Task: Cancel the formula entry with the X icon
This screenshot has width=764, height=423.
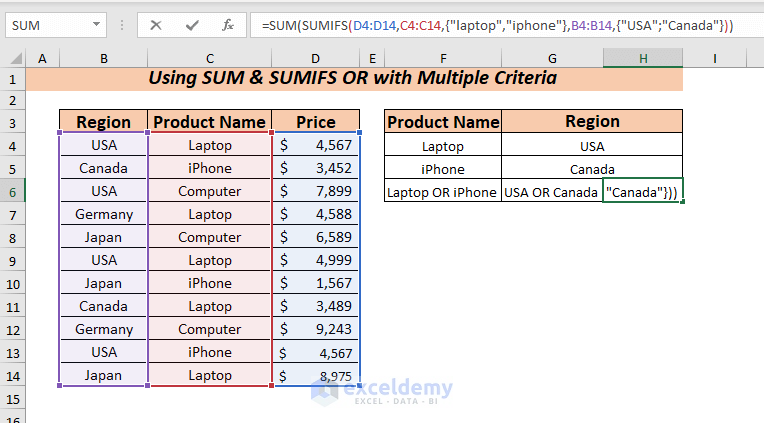Action: pos(156,25)
